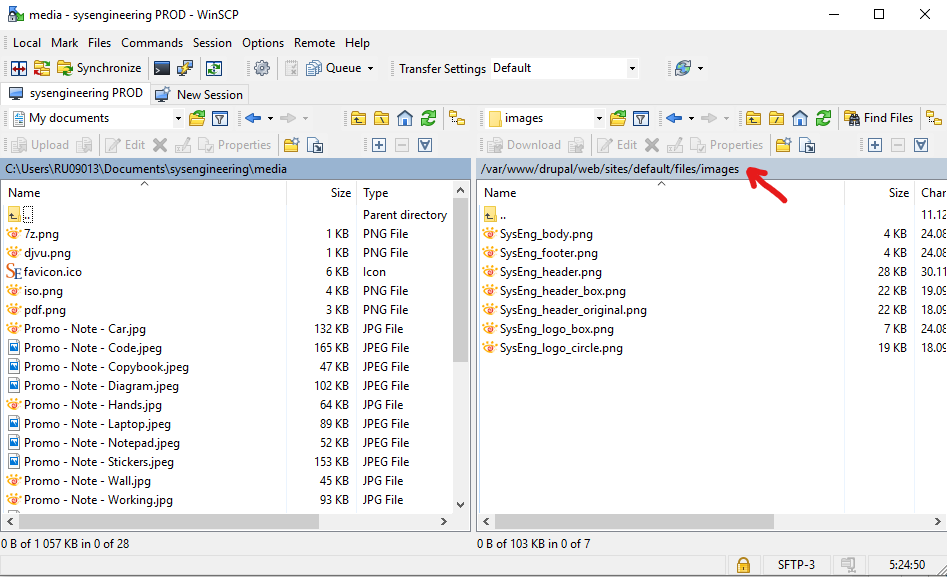This screenshot has height=577, width=947.
Task: Go back in local panel history
Action: (253, 118)
